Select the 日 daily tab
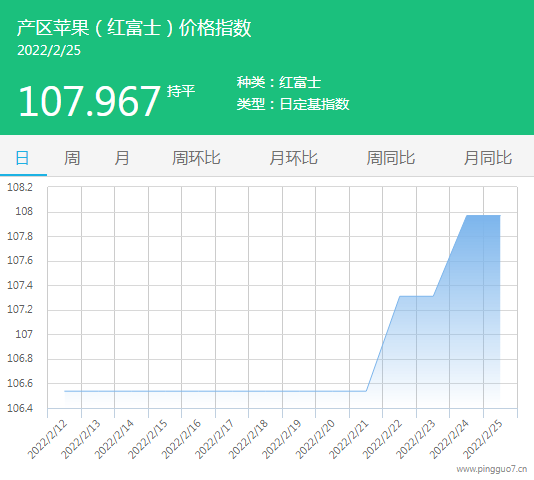 point(22,158)
